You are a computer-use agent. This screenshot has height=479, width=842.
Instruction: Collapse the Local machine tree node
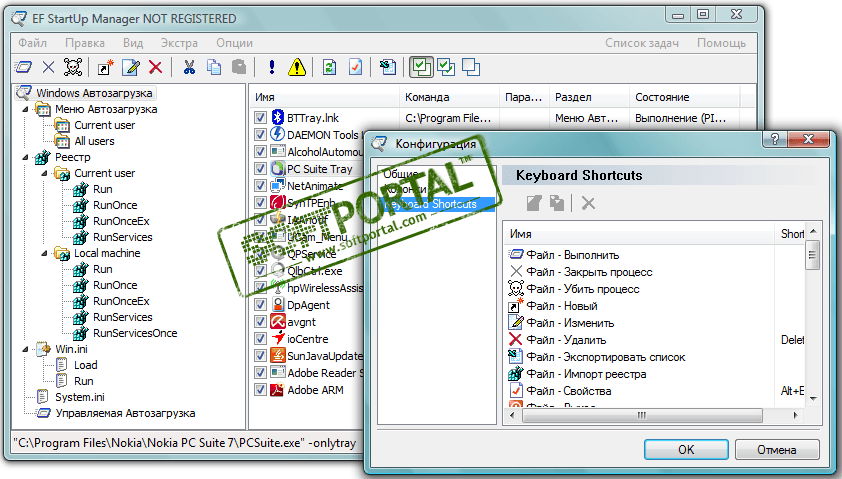(x=45, y=253)
